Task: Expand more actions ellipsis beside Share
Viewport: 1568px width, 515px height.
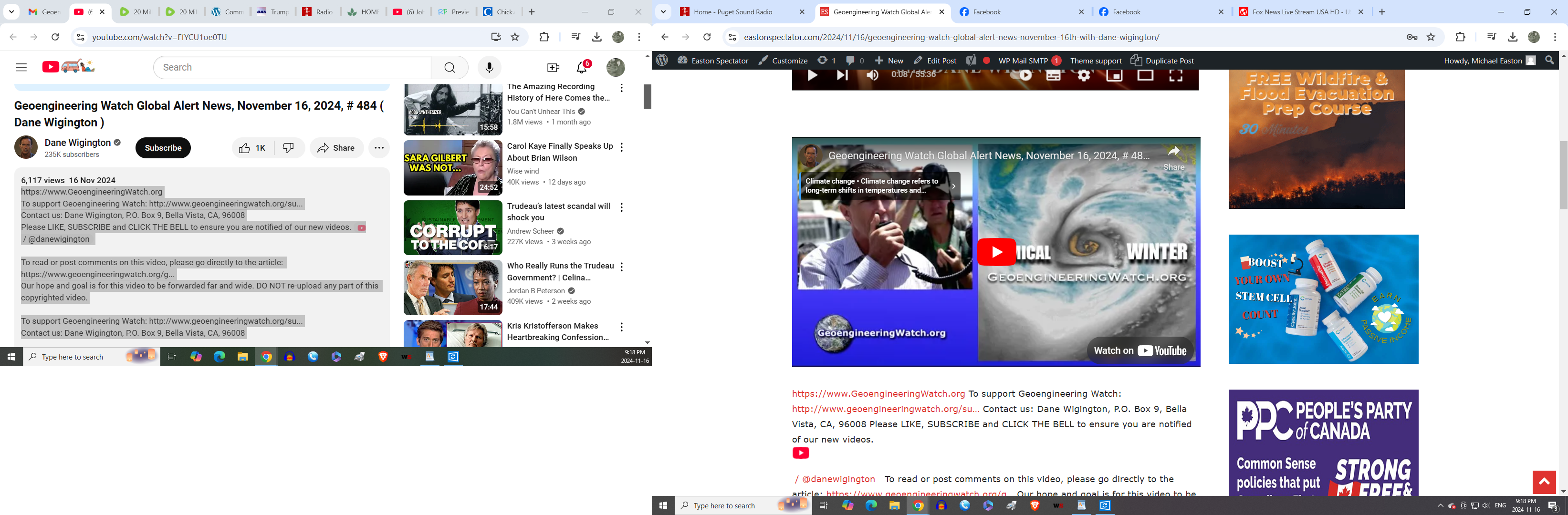Action: pos(378,148)
